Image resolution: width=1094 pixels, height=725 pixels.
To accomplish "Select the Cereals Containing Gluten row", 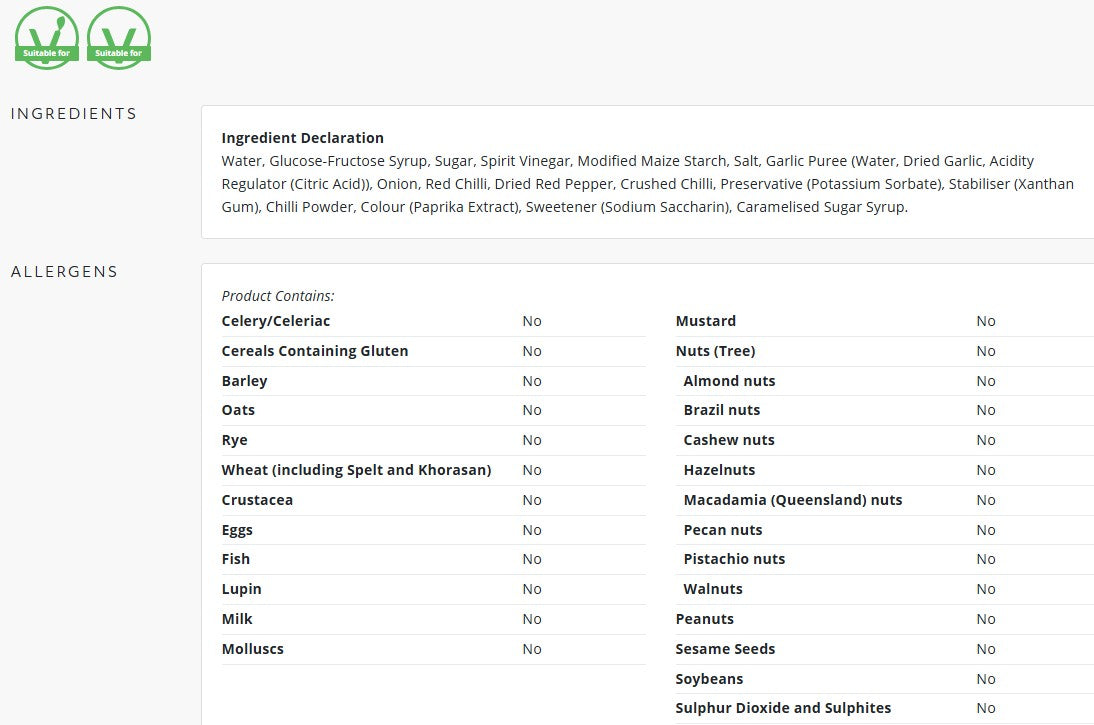I will (x=433, y=351).
